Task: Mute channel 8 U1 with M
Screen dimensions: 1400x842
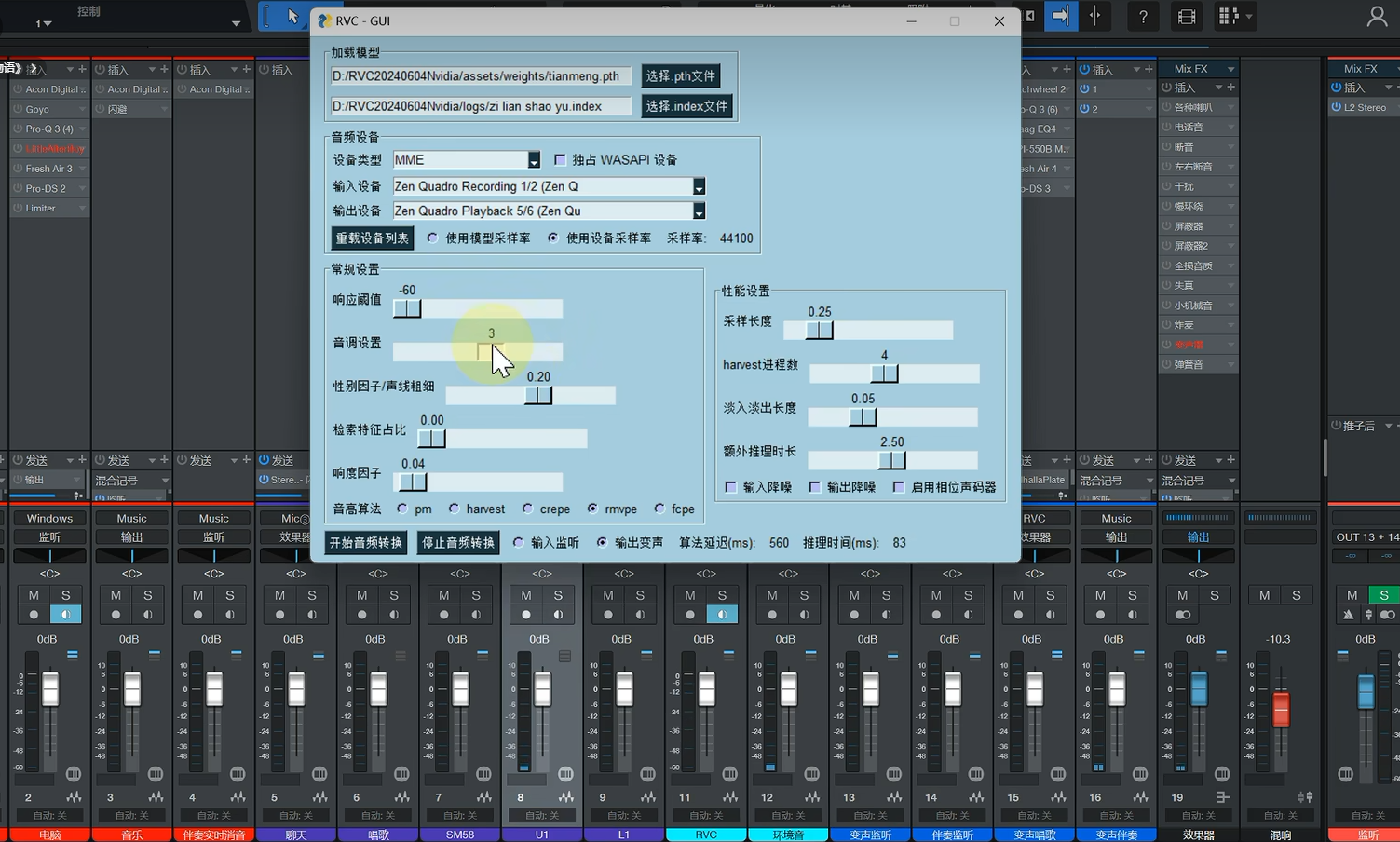Action: (x=526, y=595)
